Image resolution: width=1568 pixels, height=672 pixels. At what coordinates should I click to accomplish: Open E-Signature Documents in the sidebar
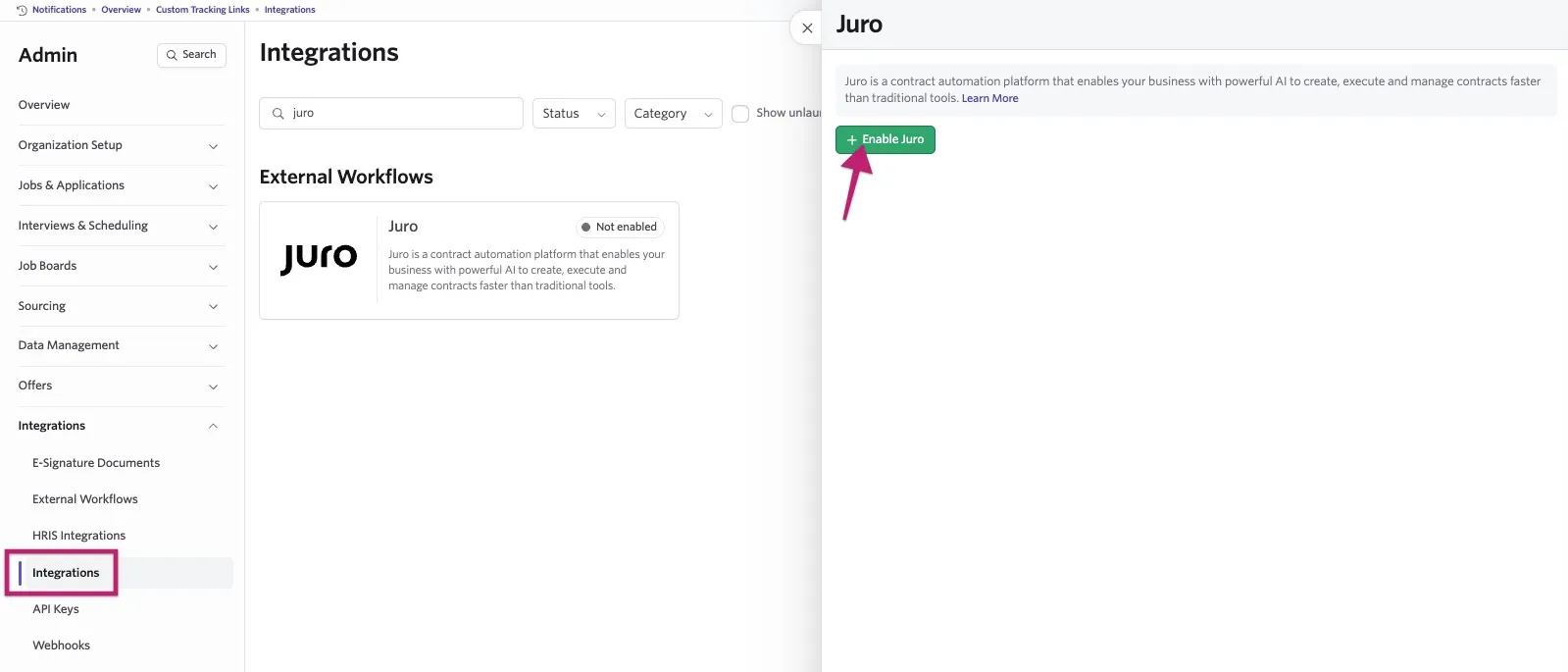[96, 463]
